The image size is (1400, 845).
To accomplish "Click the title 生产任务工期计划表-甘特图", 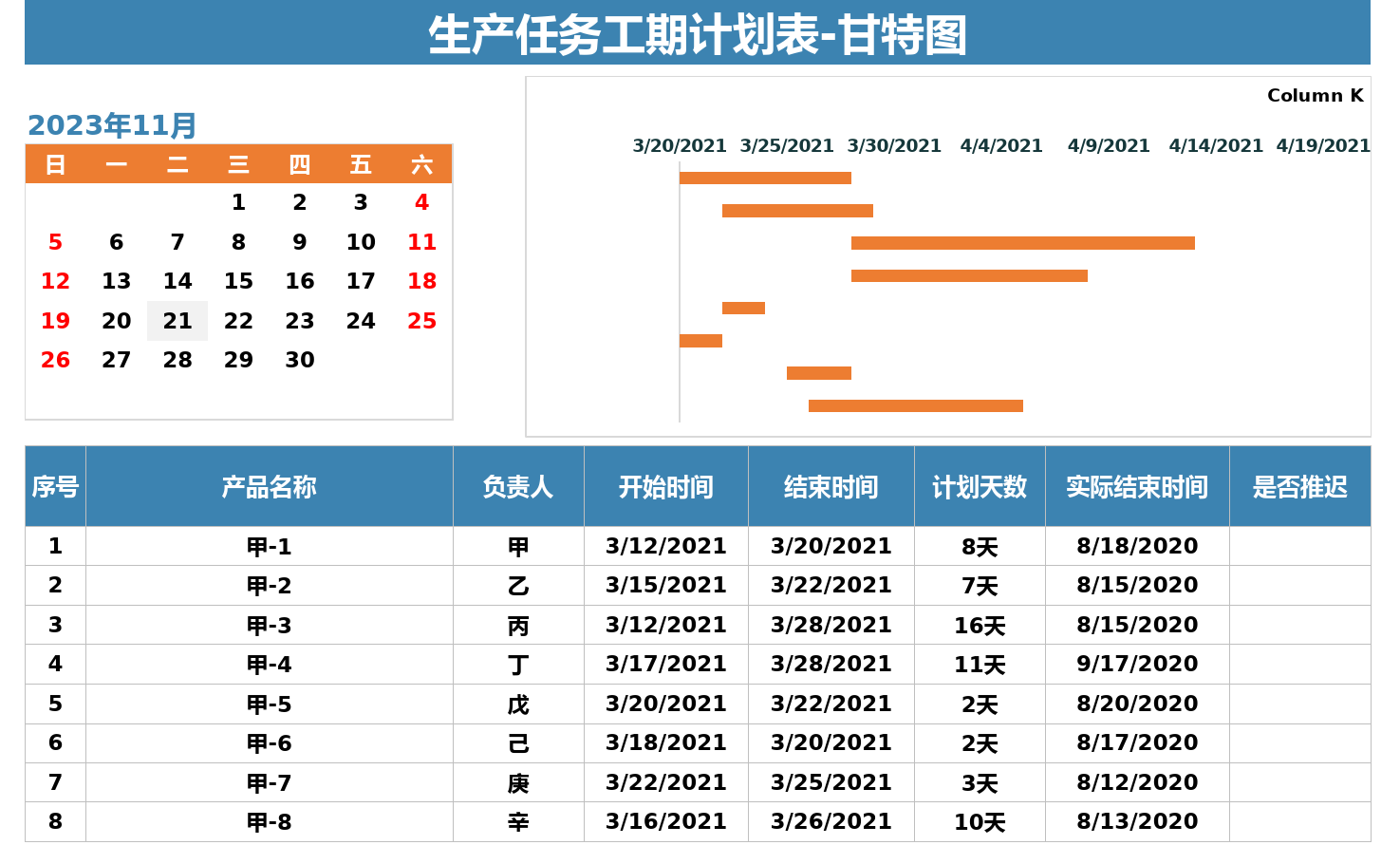I will 698,35.
